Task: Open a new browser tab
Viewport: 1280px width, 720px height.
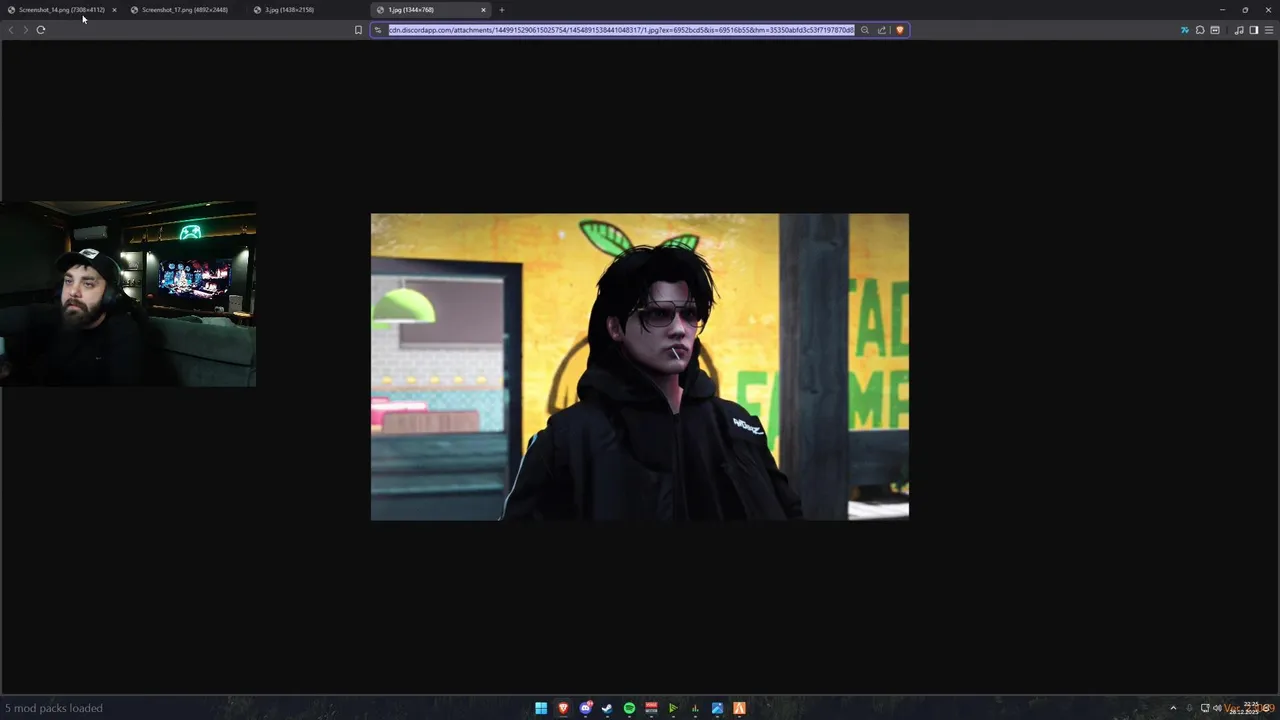Action: (502, 10)
